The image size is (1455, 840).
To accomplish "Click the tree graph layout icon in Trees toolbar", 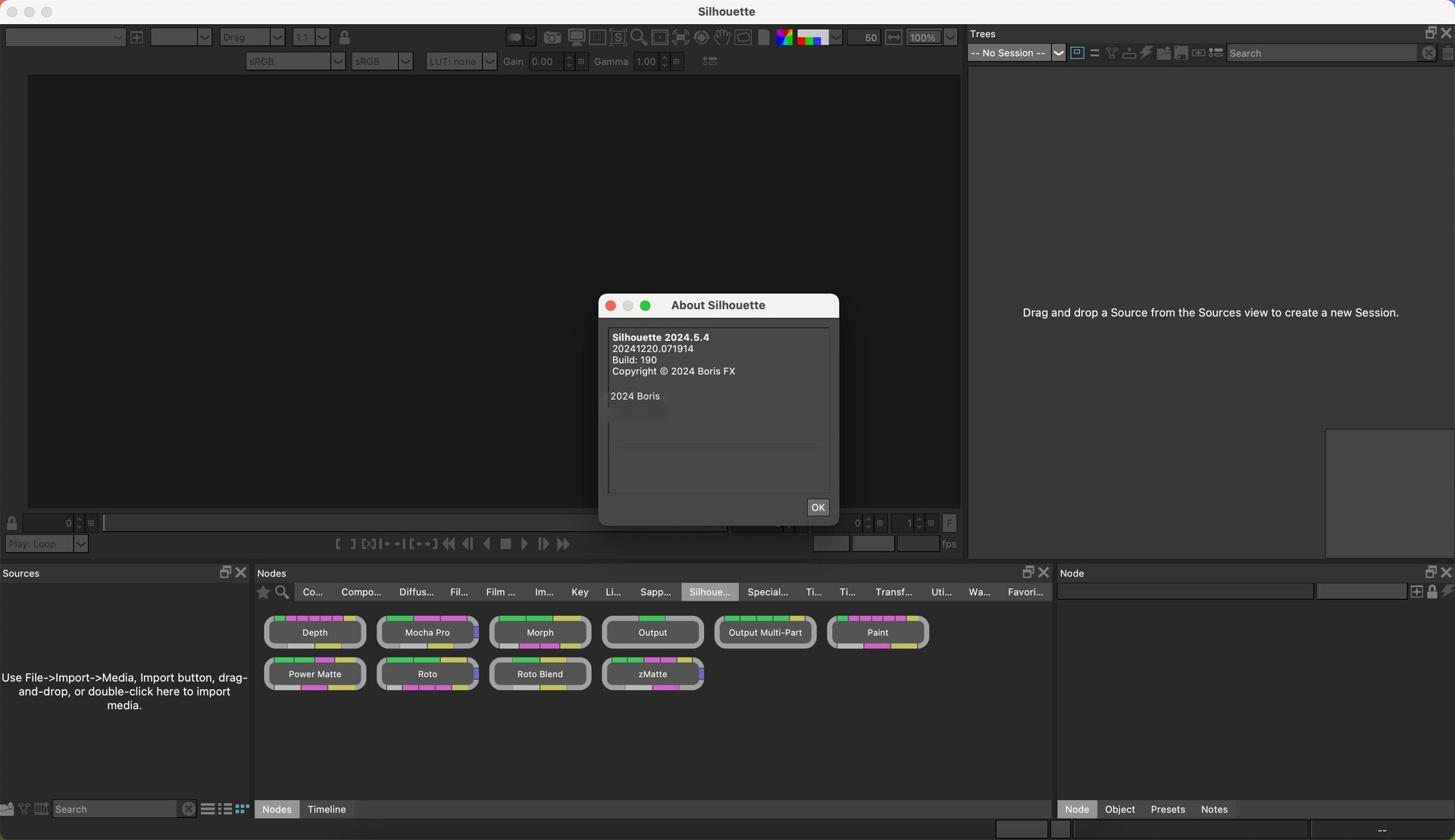I will (x=1112, y=53).
